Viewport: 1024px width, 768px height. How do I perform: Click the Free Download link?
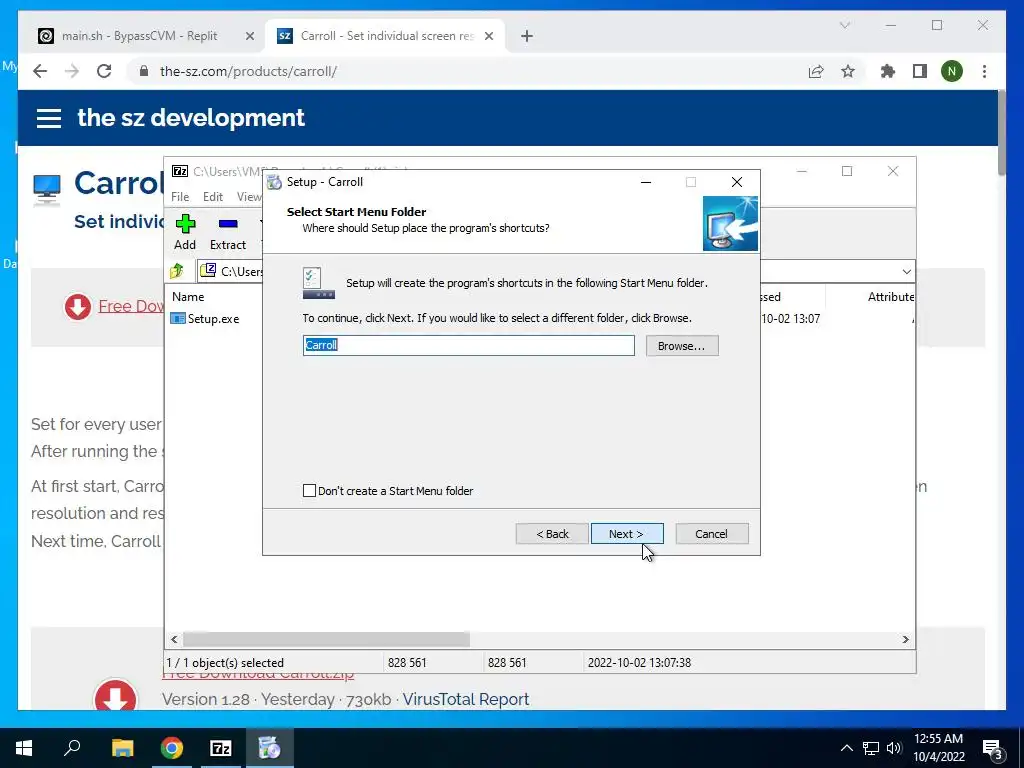point(131,306)
